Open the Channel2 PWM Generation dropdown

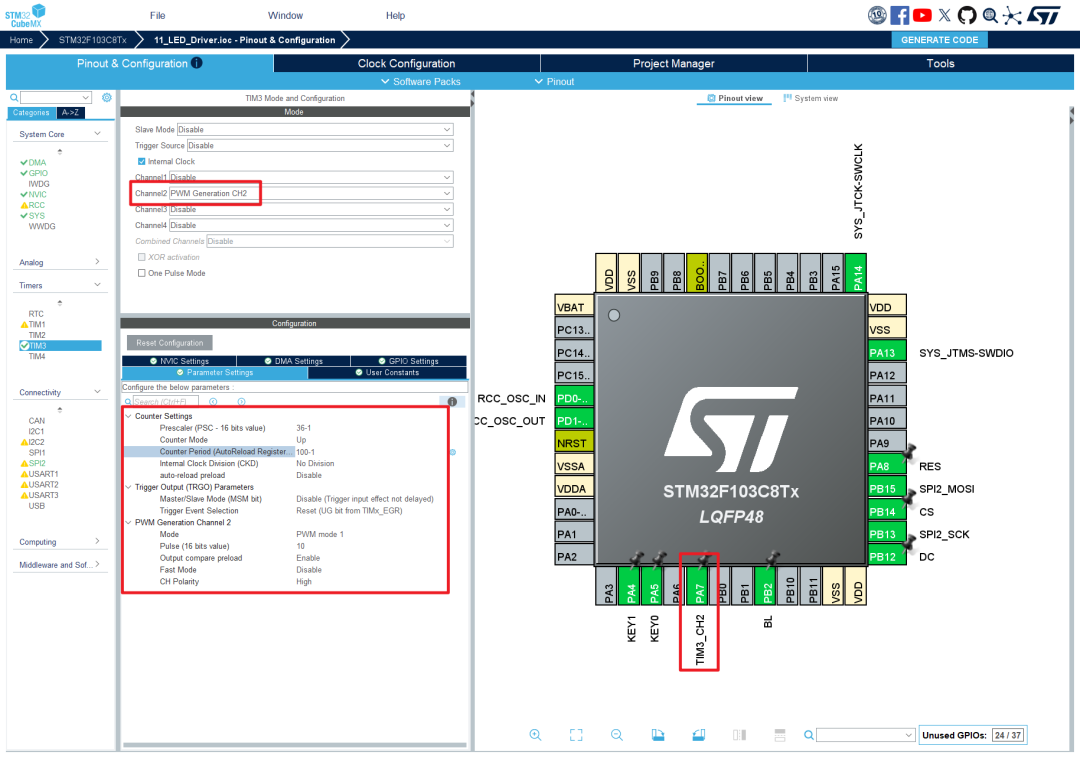coord(311,193)
